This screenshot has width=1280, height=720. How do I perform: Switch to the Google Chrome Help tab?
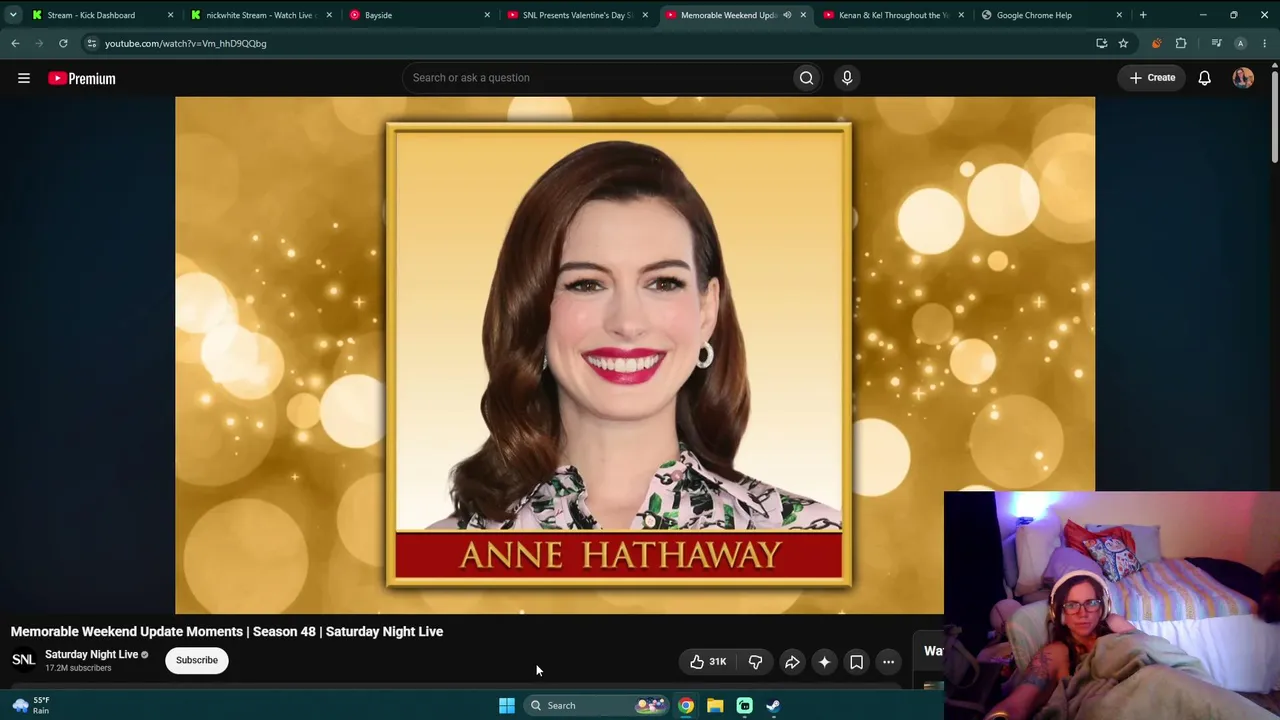tap(1050, 15)
